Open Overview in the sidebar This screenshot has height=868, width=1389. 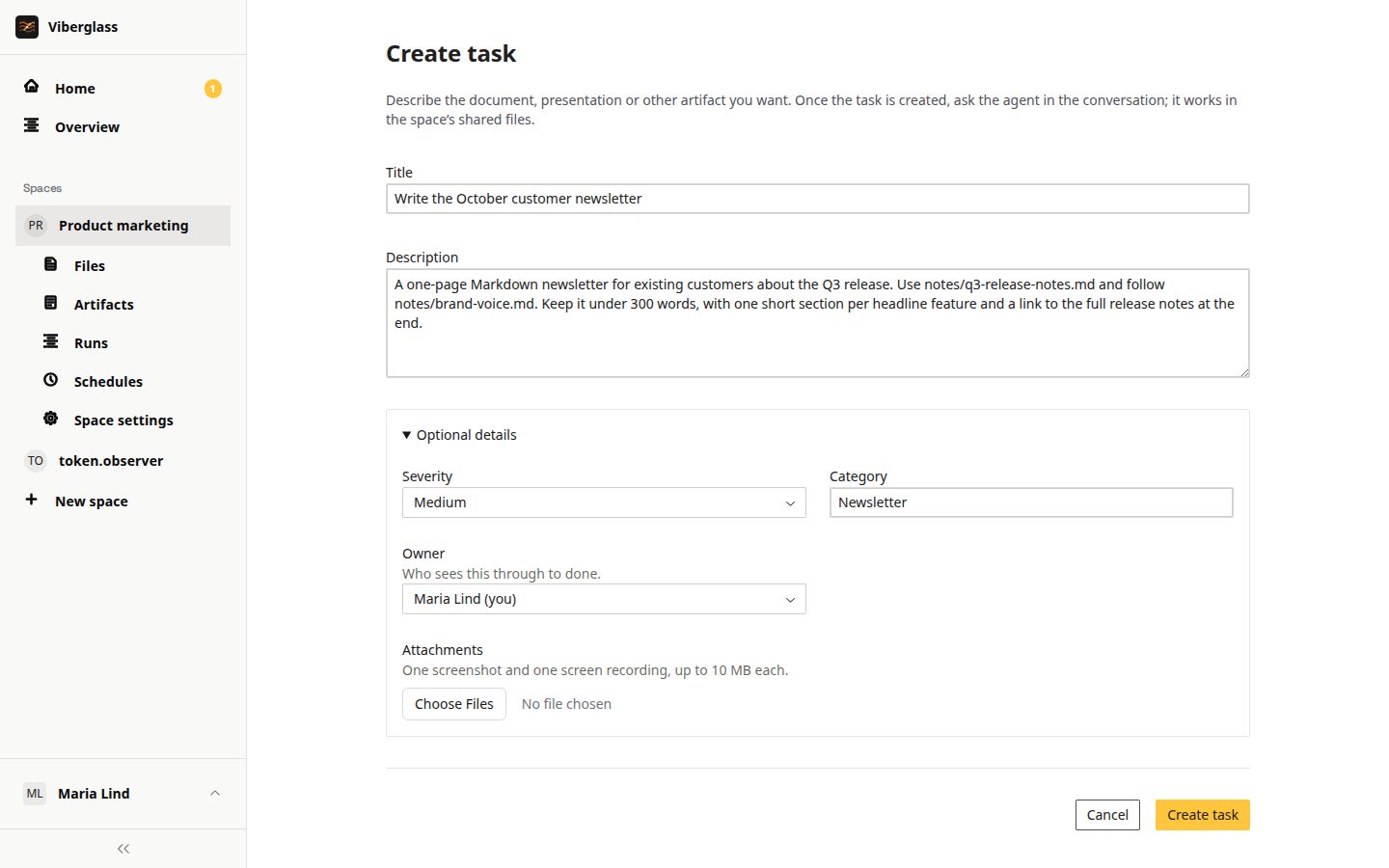[123, 127]
